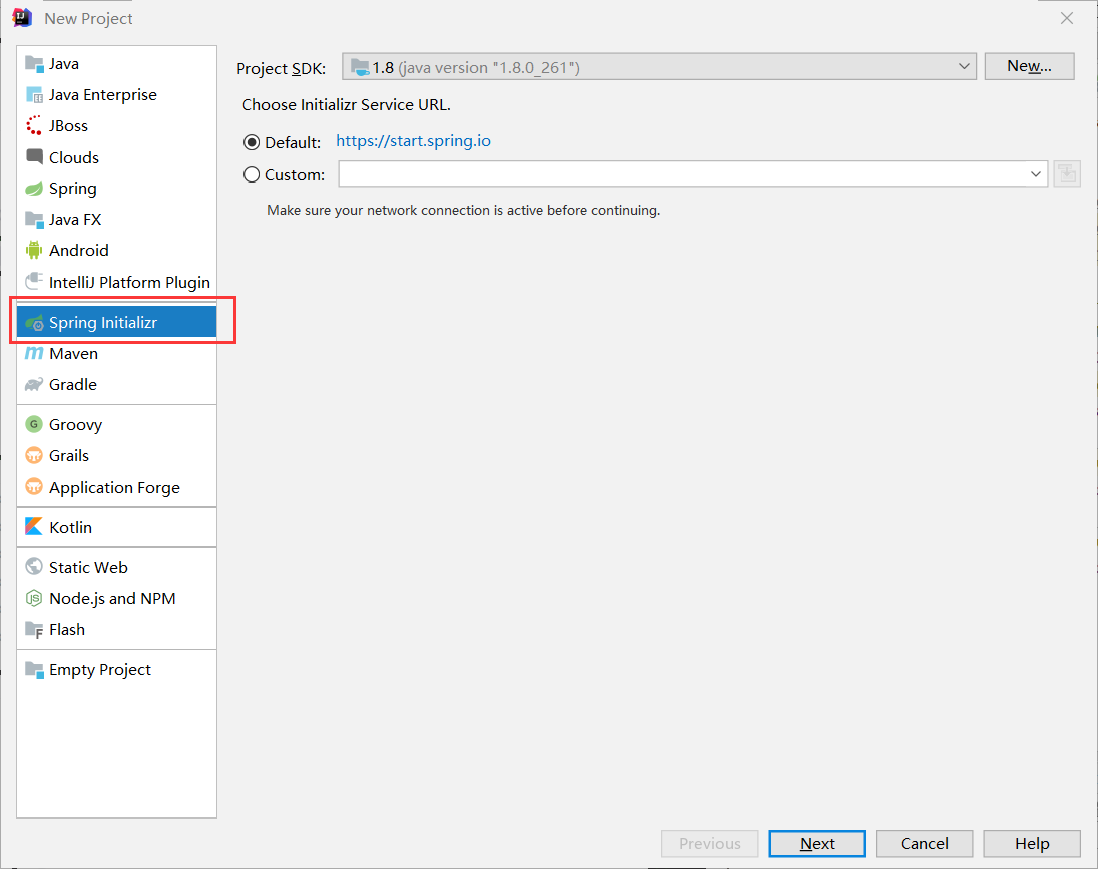The image size is (1098, 869).
Task: Click the download icon beside Custom URL field
Action: pyautogui.click(x=1066, y=173)
